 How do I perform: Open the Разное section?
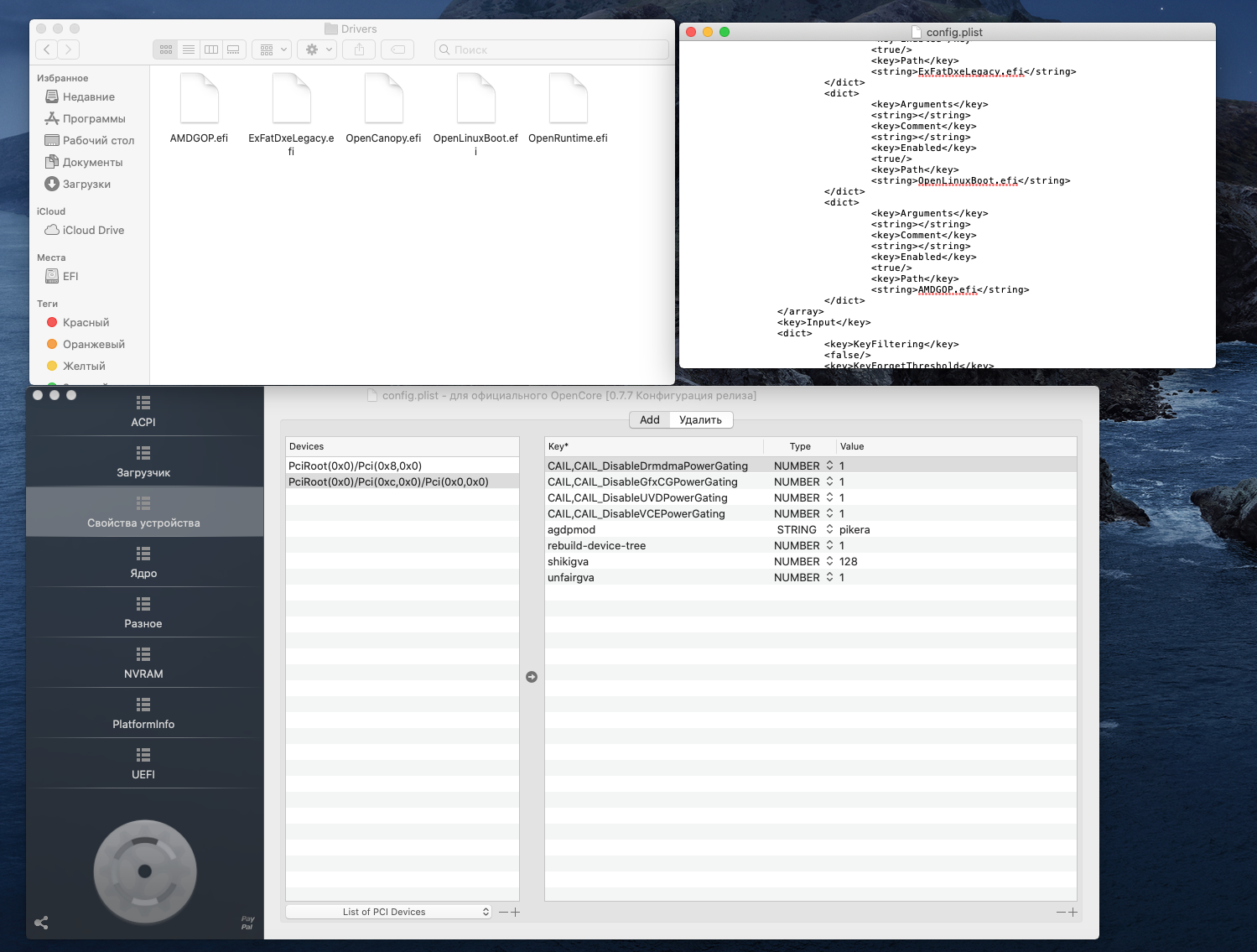143,612
